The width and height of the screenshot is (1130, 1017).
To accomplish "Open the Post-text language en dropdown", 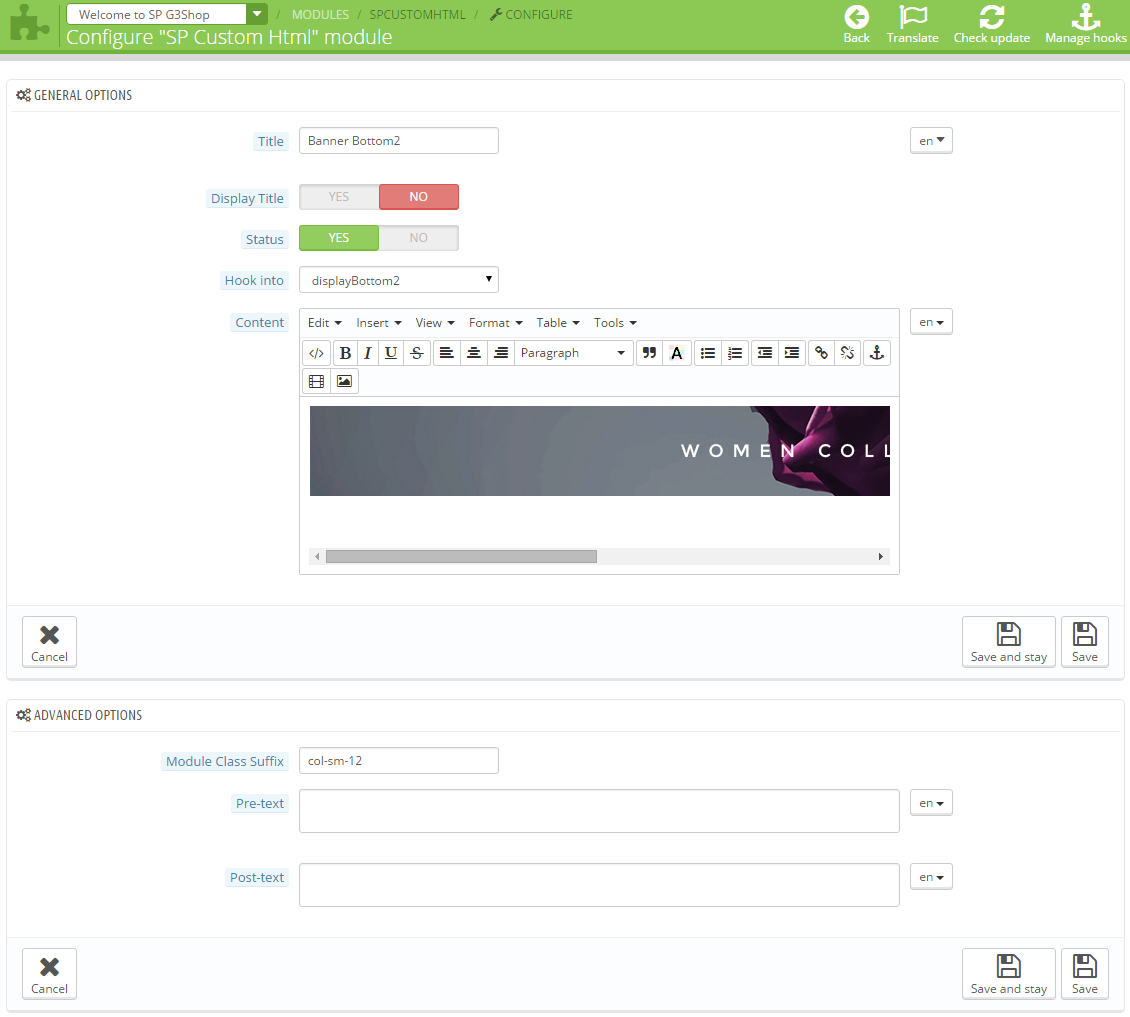I will coord(931,877).
